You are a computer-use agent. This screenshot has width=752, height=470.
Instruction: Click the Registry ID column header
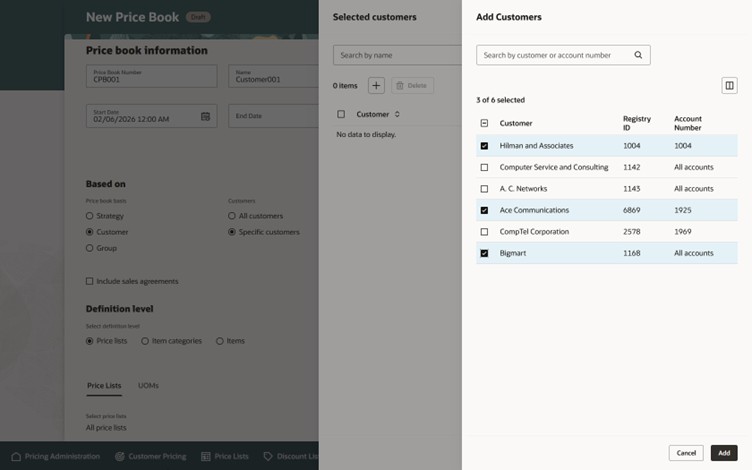click(x=636, y=123)
